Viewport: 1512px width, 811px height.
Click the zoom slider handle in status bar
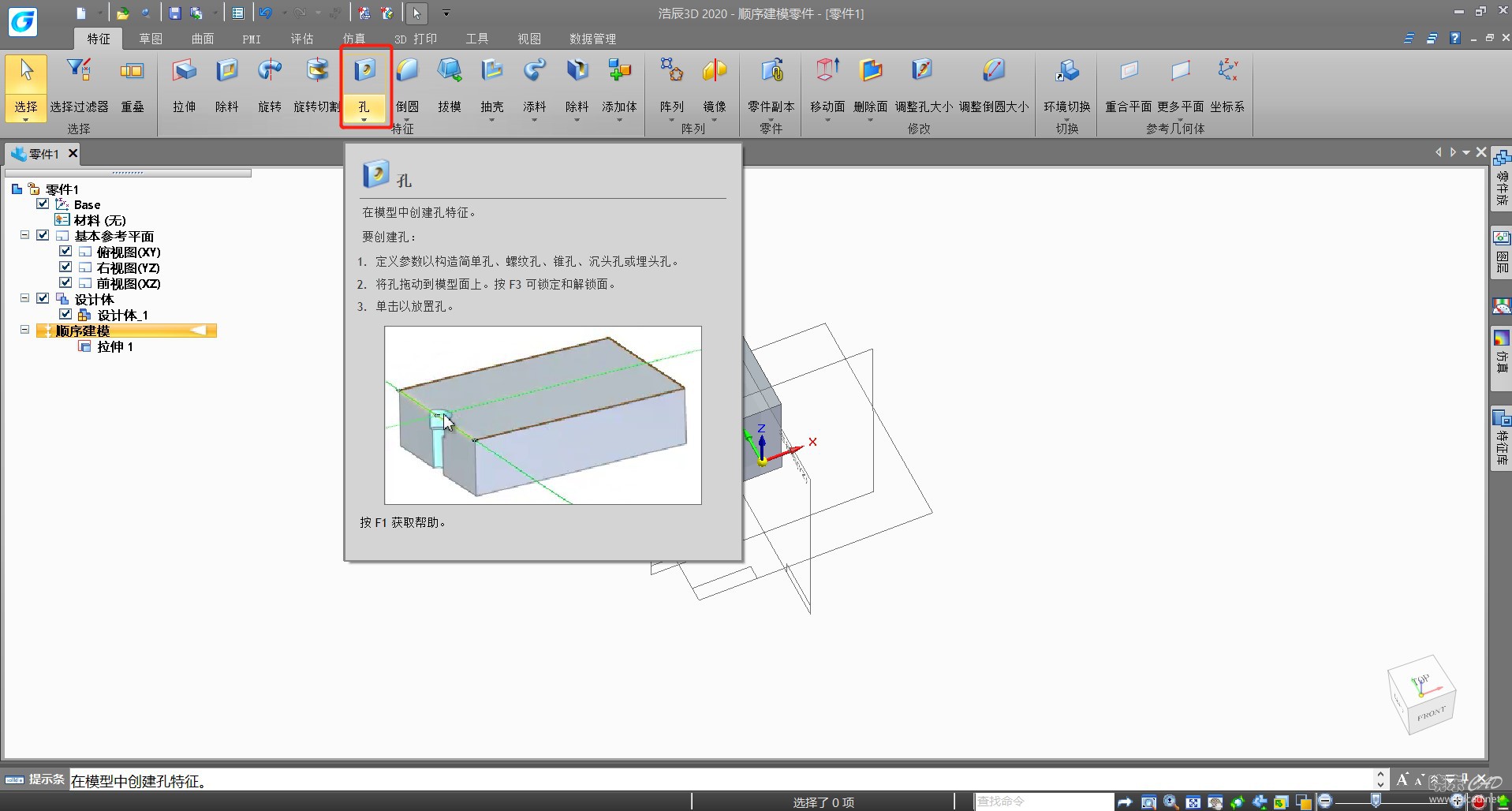point(1376,802)
